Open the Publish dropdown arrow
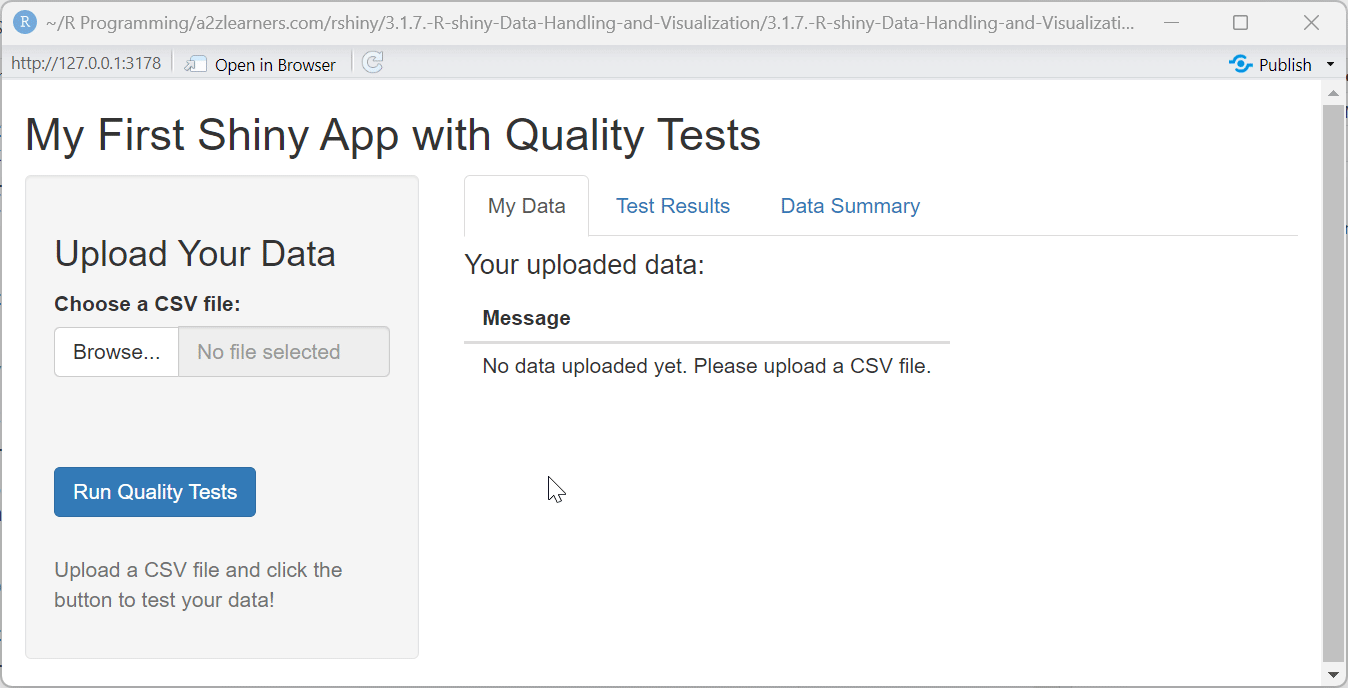 (1329, 63)
